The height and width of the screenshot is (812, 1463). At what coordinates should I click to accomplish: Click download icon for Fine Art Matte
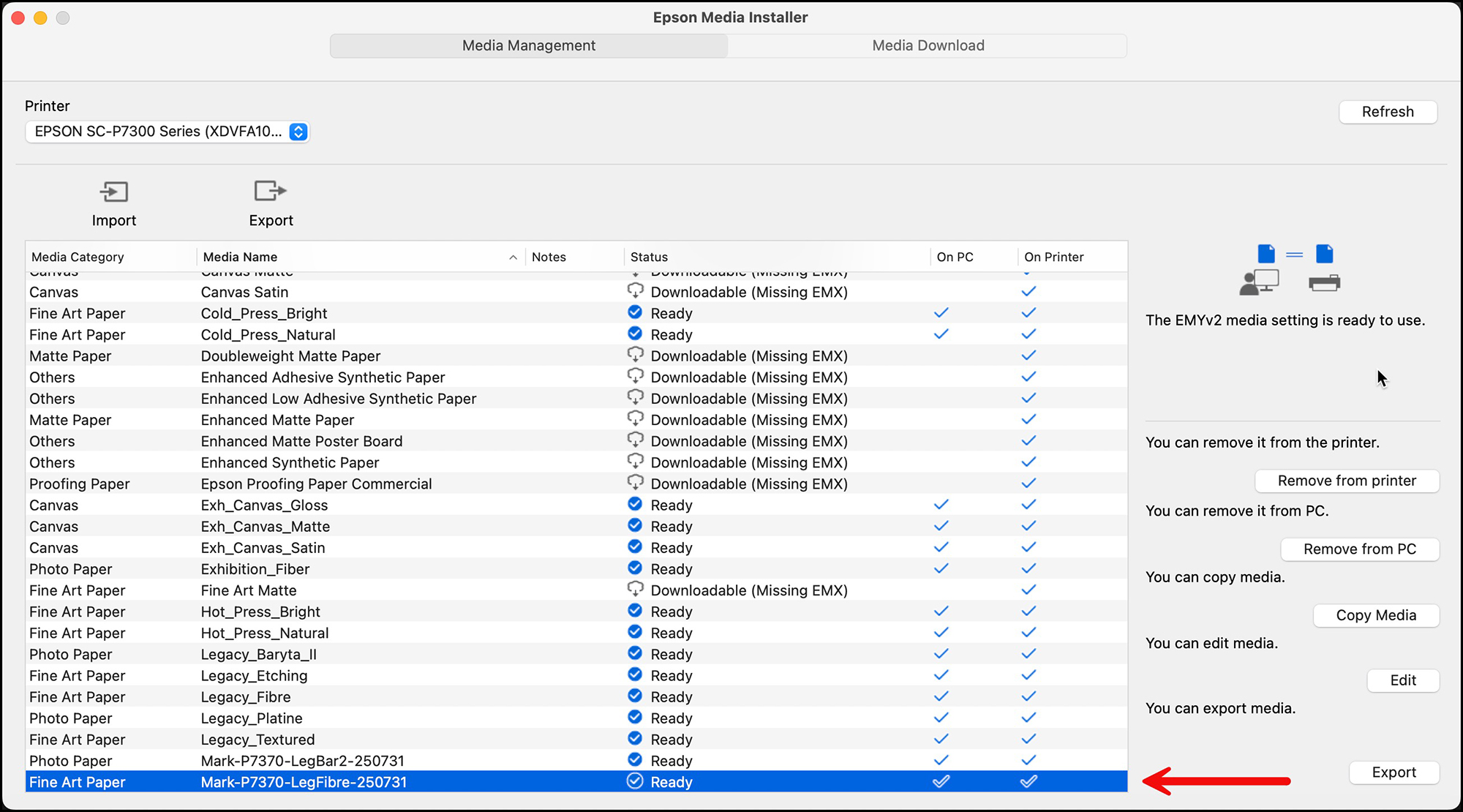[635, 589]
